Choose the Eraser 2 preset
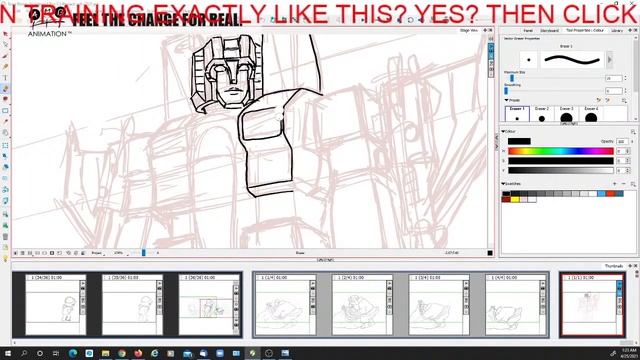This screenshot has width=640, height=360. [x=542, y=113]
